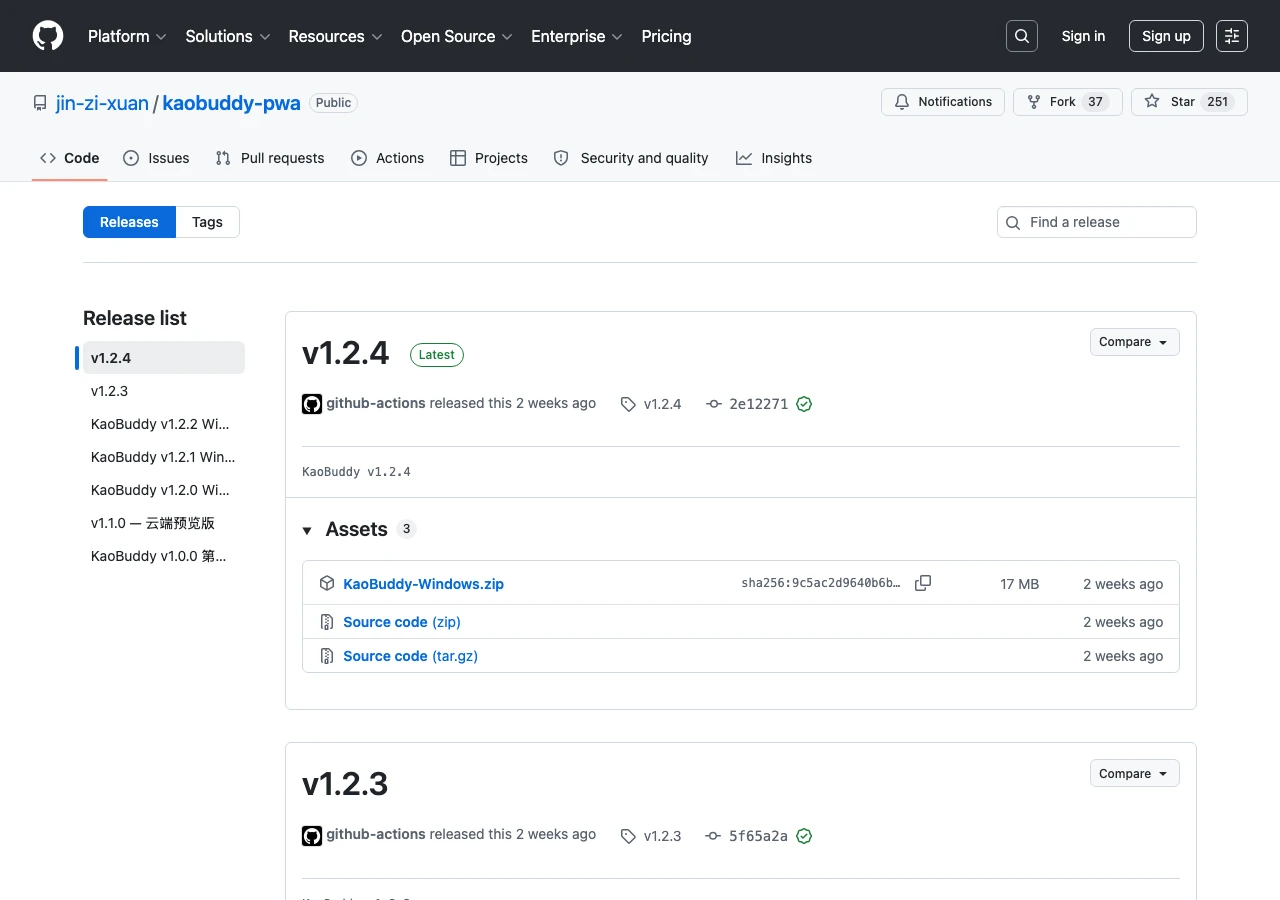Image resolution: width=1280 pixels, height=900 pixels.
Task: Click the tag icon next to v1.2.3
Action: pos(628,836)
